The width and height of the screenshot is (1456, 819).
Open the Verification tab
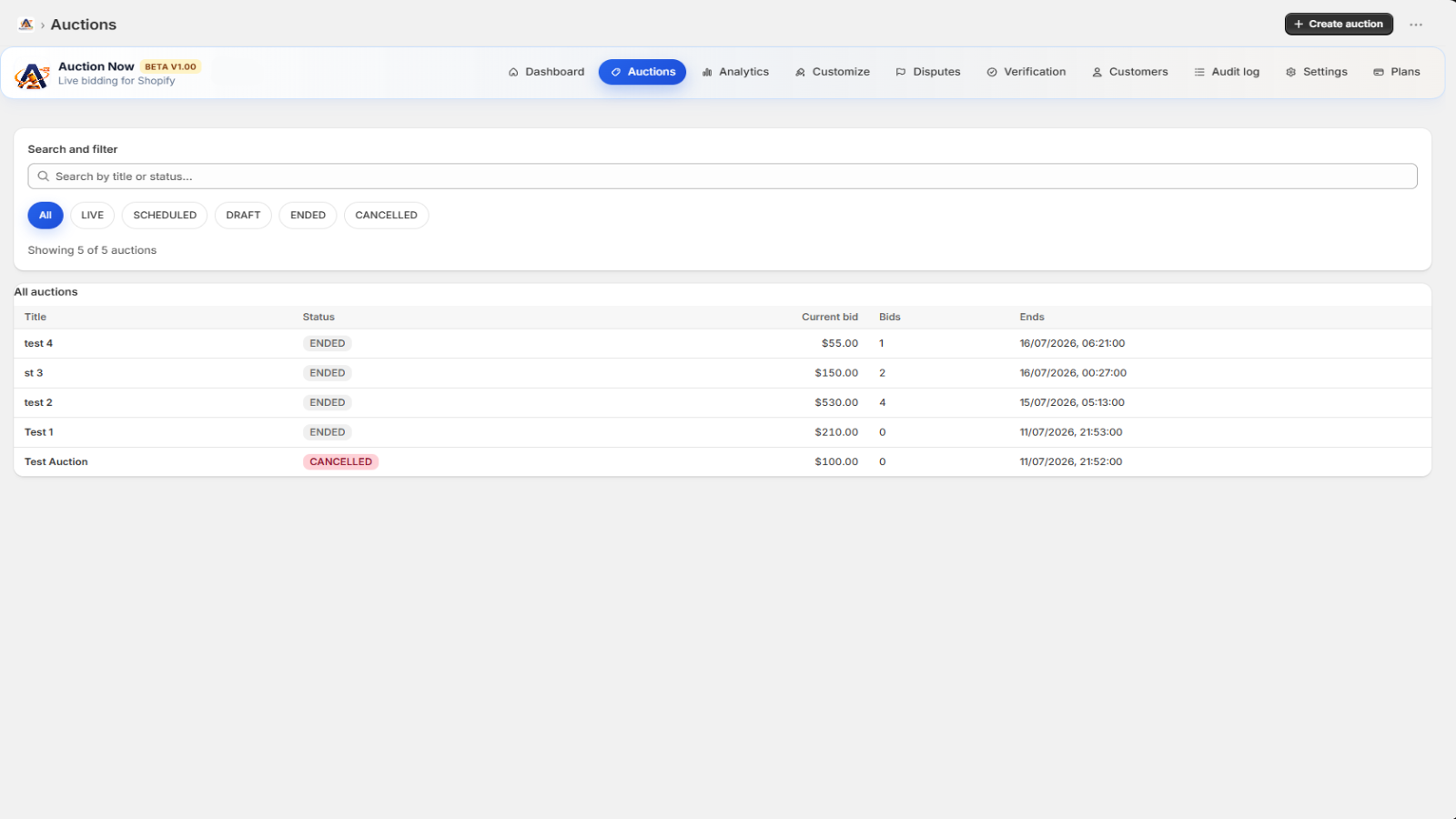(x=1026, y=72)
